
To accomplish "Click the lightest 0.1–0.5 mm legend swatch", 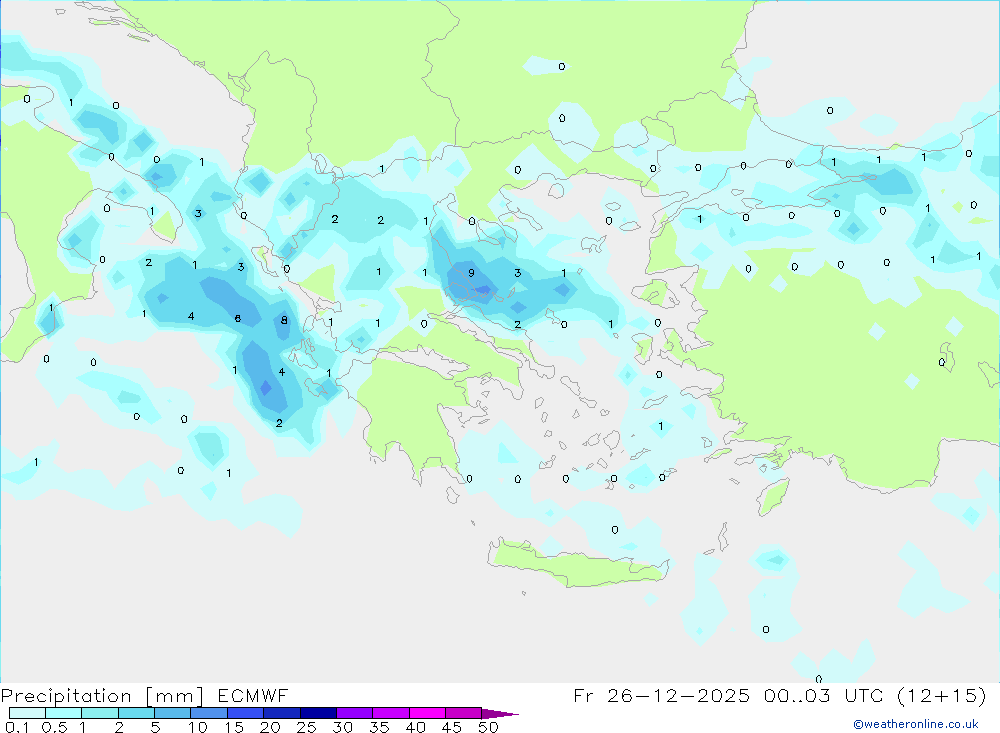I will tap(27, 713).
